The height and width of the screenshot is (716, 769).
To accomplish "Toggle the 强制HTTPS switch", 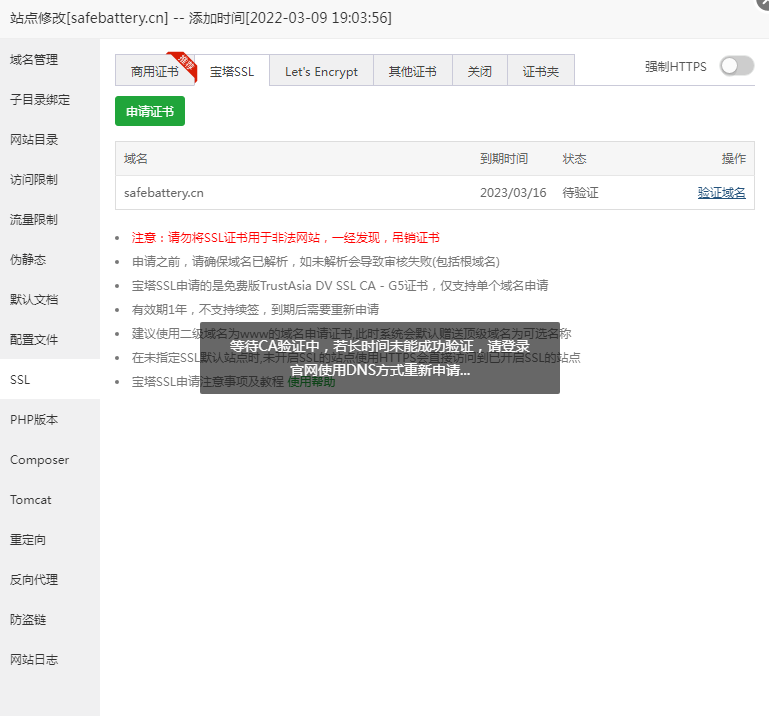I will [x=737, y=66].
